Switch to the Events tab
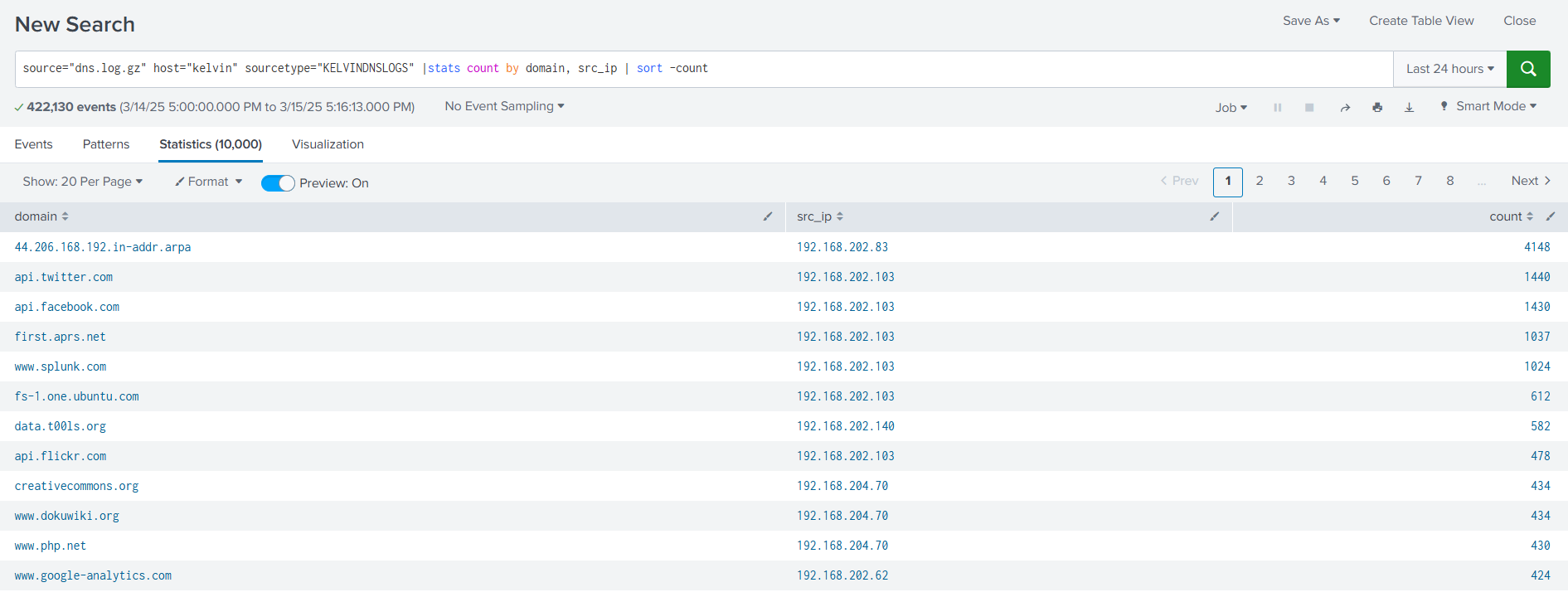Screen dimensions: 1568x597 (33, 144)
